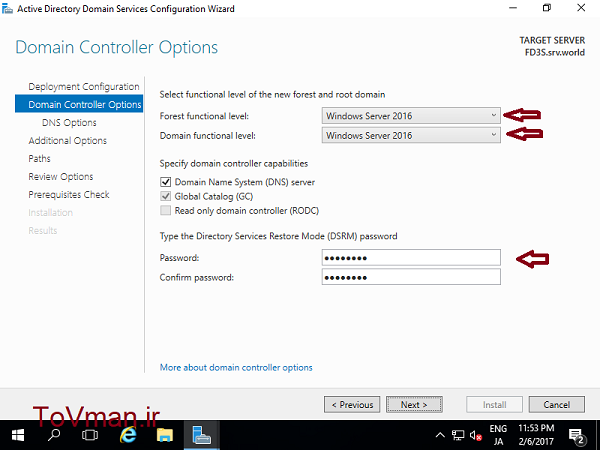Open the Windows Start menu
This screenshot has width=600, height=450.
(x=18, y=435)
